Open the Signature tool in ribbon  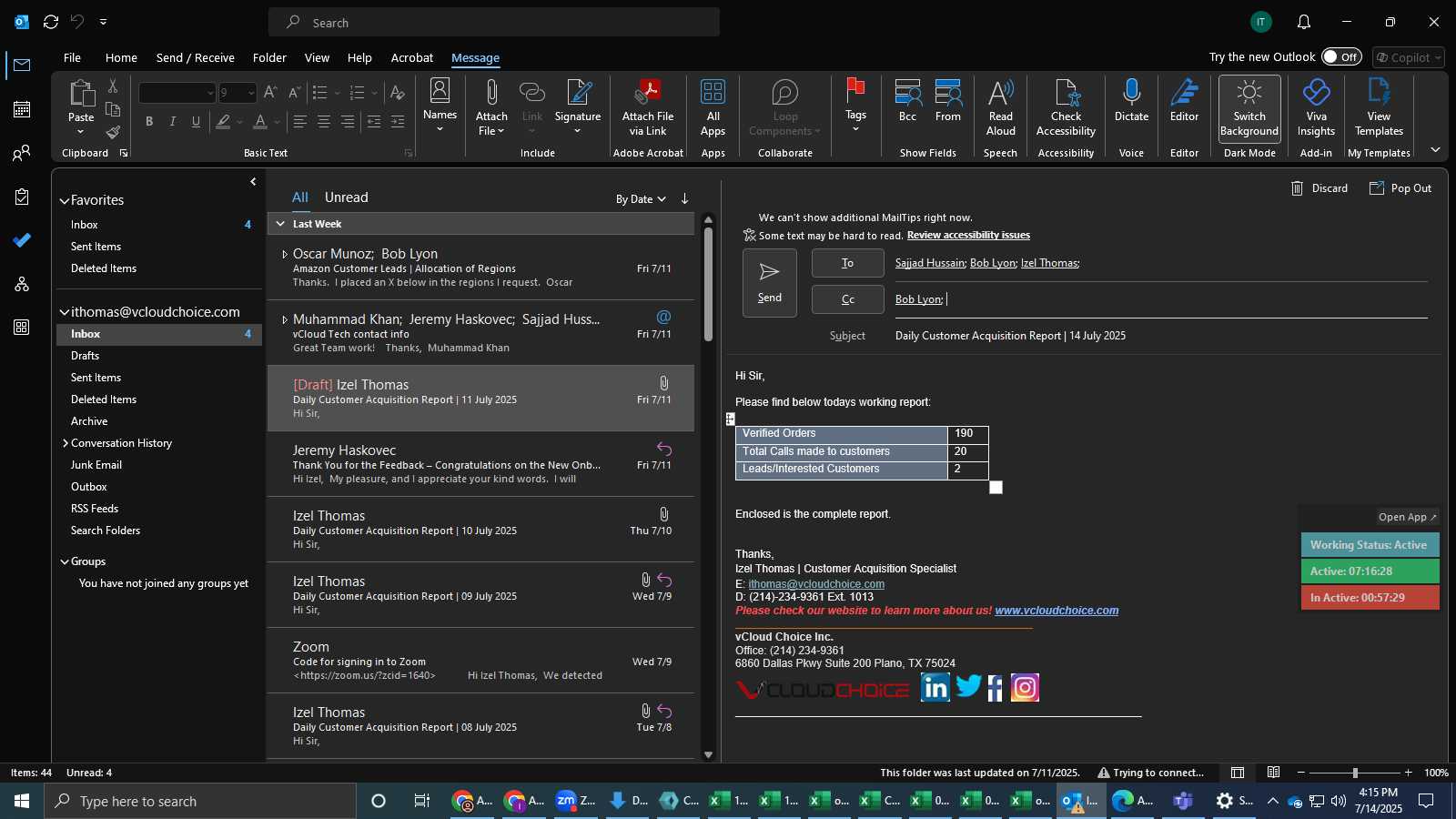click(x=578, y=106)
